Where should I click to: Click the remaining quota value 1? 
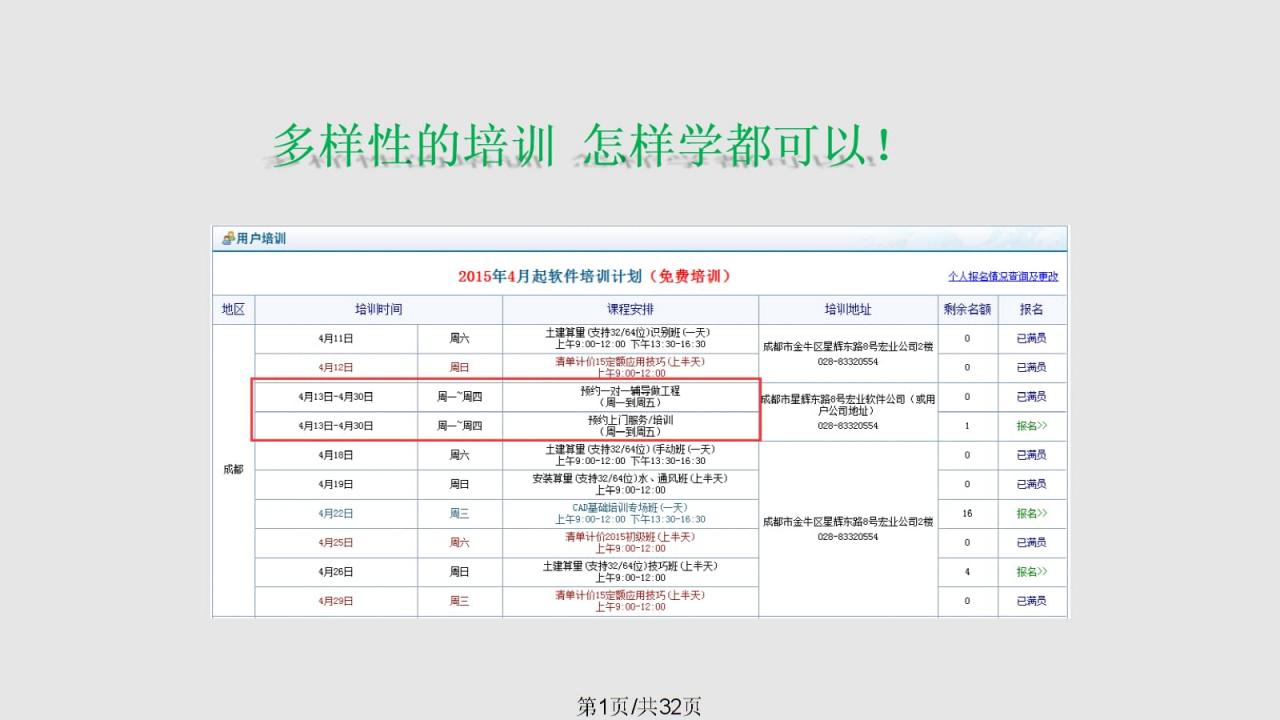click(968, 425)
